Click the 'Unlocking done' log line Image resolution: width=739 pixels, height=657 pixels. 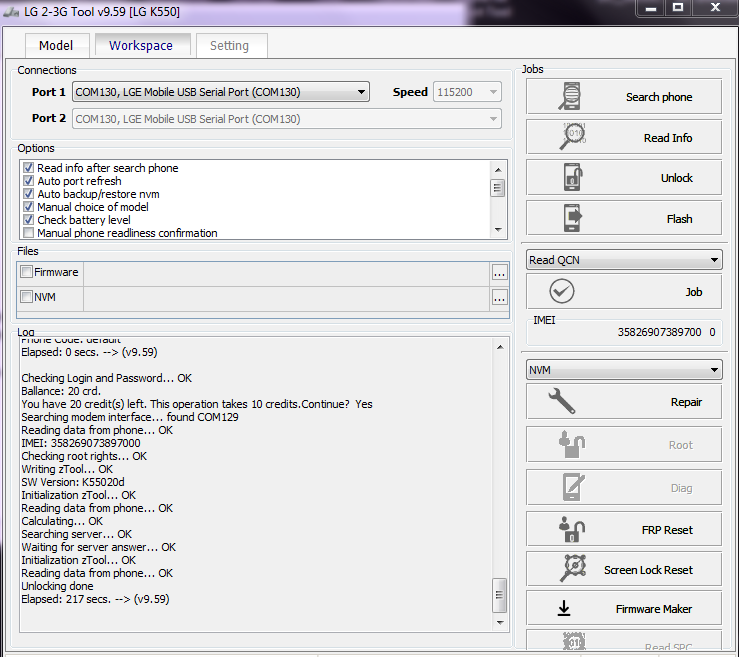pos(57,586)
